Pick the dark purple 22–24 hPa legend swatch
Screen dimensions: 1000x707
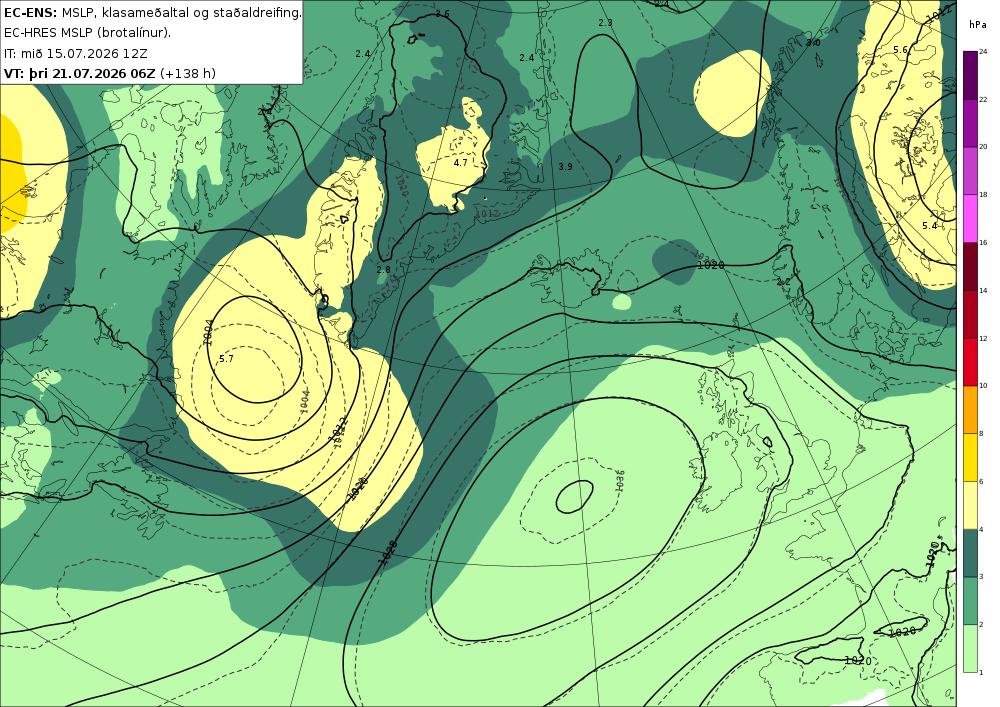970,75
